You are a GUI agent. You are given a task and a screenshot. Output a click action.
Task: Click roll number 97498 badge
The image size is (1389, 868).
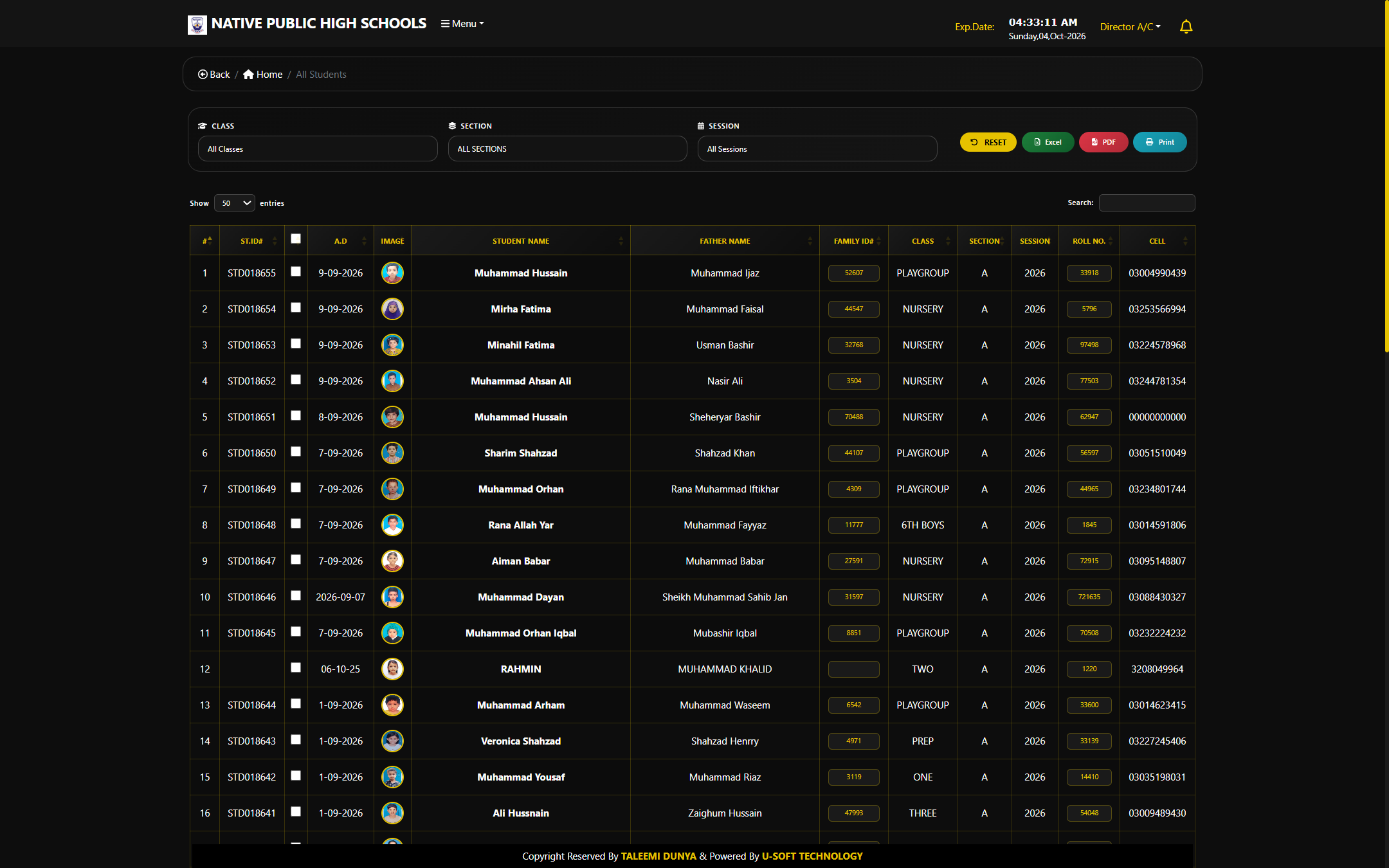(x=1089, y=345)
